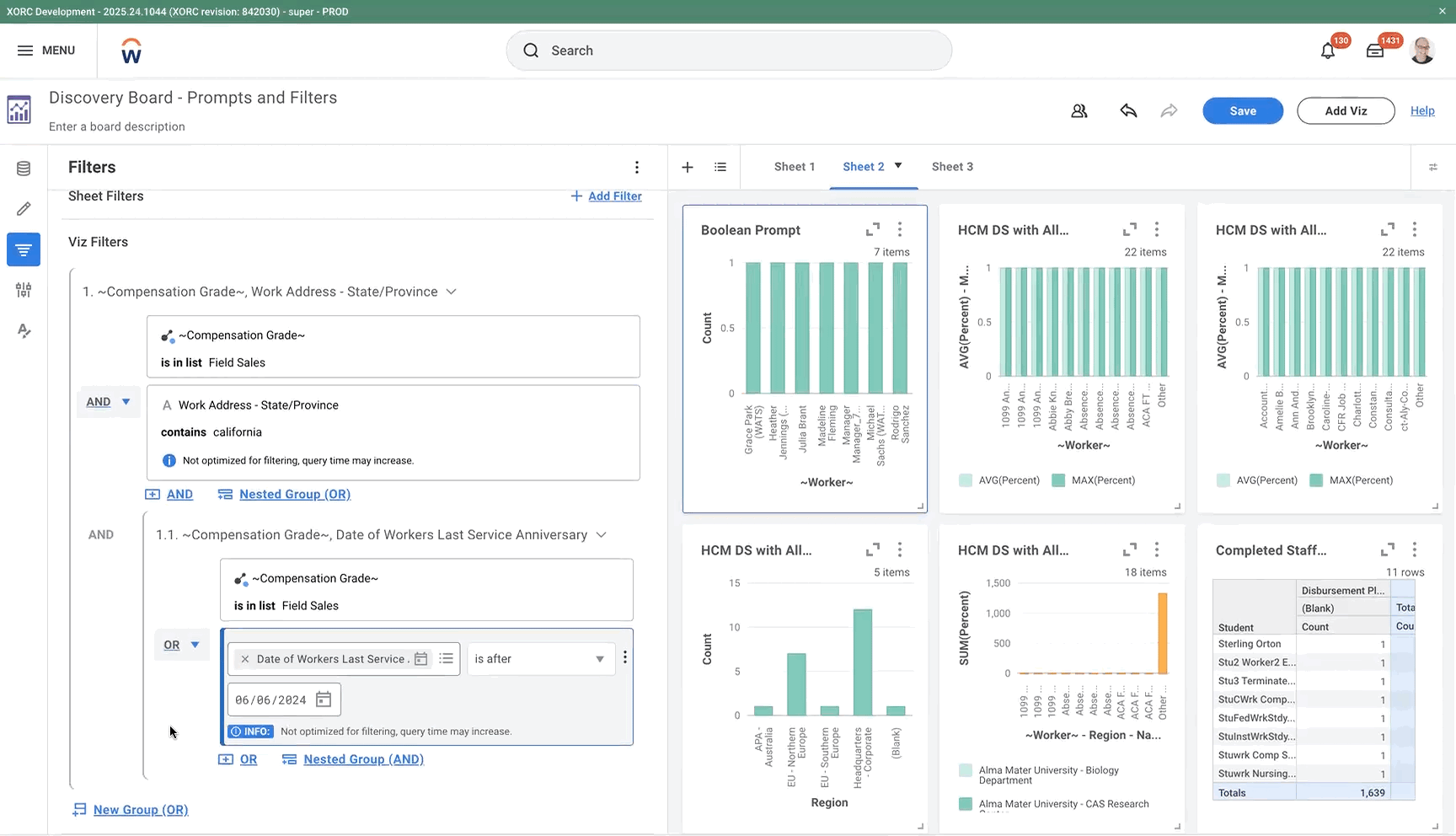The image size is (1456, 836).
Task: Select the pencil edit sidebar icon
Action: (x=24, y=209)
